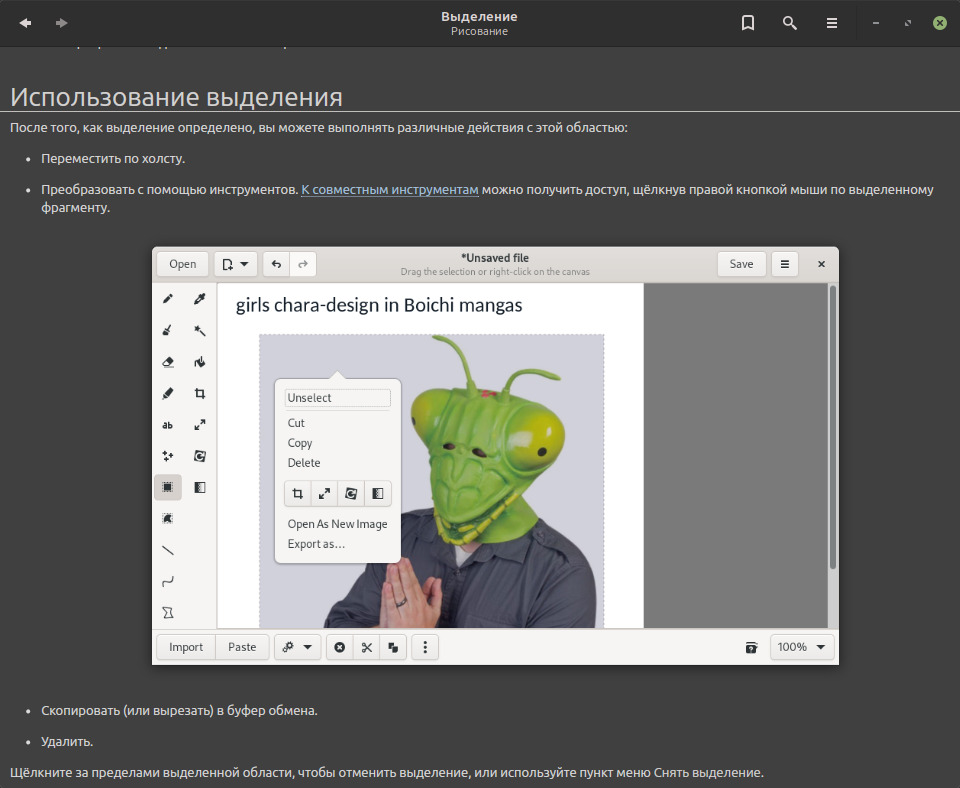This screenshot has width=960, height=788.
Task: Click the undo arrow in the Drawing header
Action: (x=277, y=264)
